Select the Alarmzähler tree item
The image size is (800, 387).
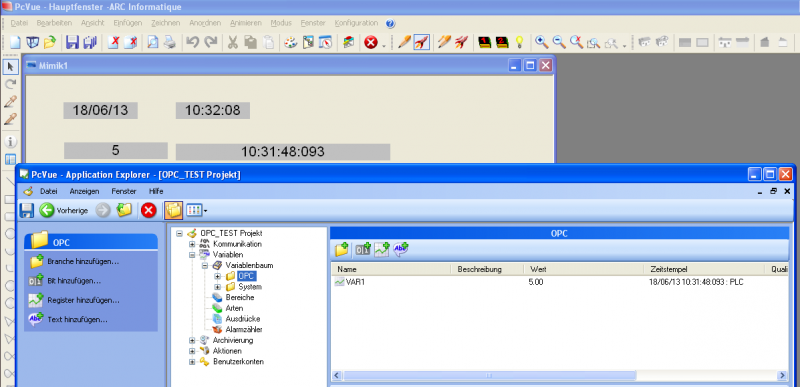pos(244,330)
